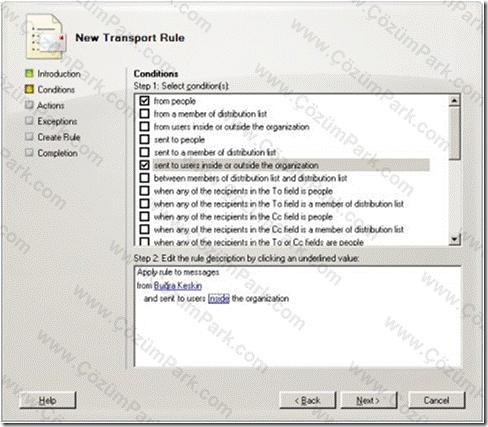Screen dimensions: 488x427
Task: Uncheck the 'from people' condition
Action: [x=144, y=101]
